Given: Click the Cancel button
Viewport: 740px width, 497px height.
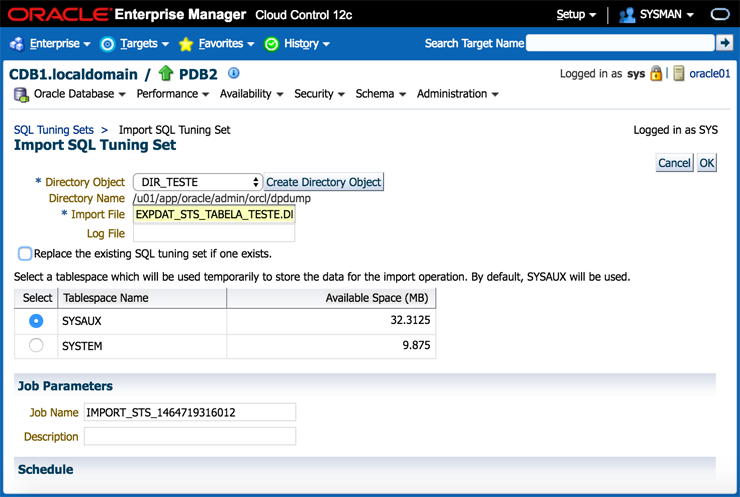Looking at the screenshot, I should click(674, 163).
